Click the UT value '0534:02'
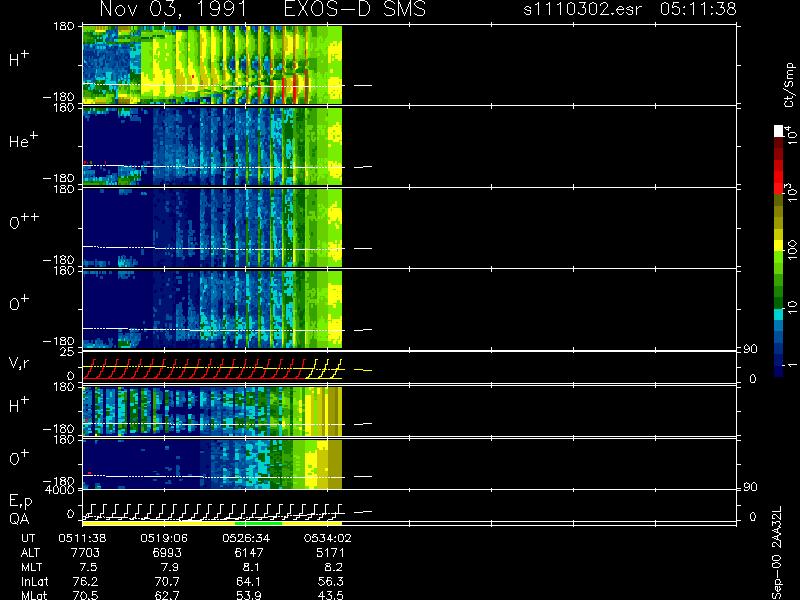 click(x=328, y=538)
